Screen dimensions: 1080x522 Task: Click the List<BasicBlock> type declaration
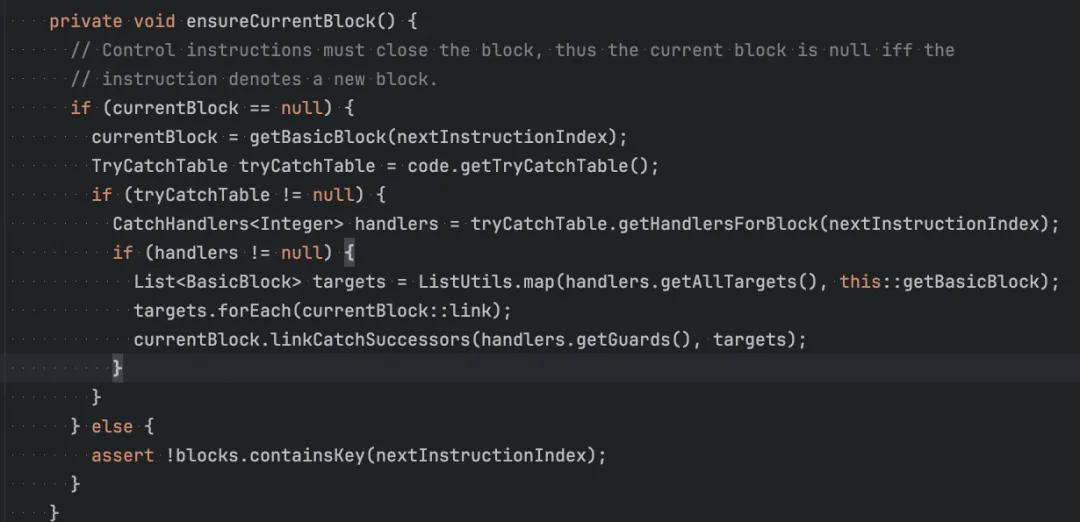coord(217,282)
